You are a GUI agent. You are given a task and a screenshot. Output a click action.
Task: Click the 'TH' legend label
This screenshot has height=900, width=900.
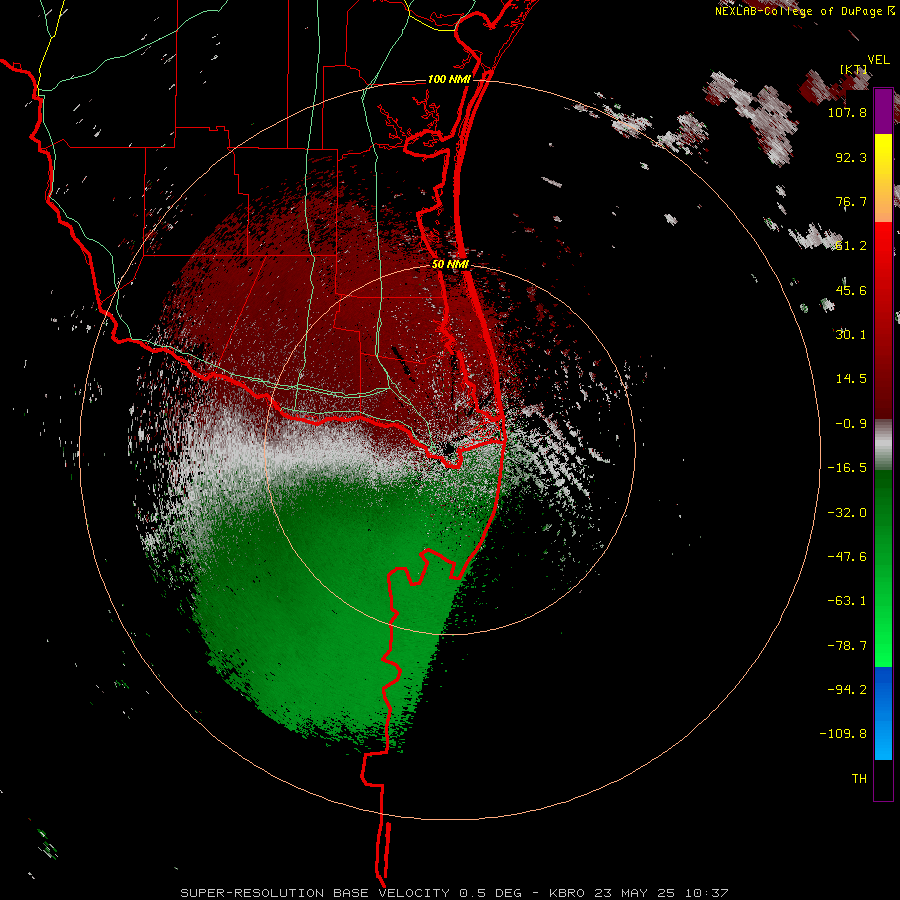859,779
